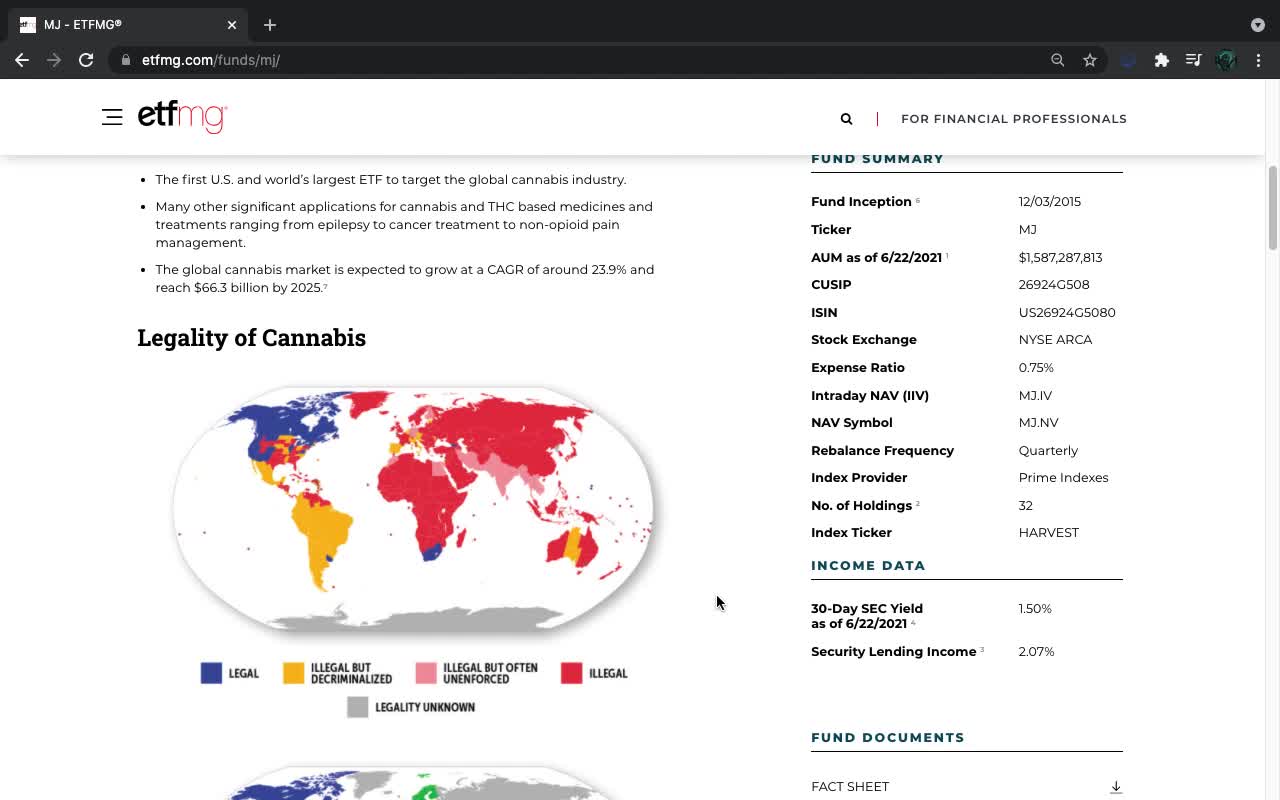The width and height of the screenshot is (1280, 800).
Task: Click the browser forward arrow
Action: pos(54,60)
